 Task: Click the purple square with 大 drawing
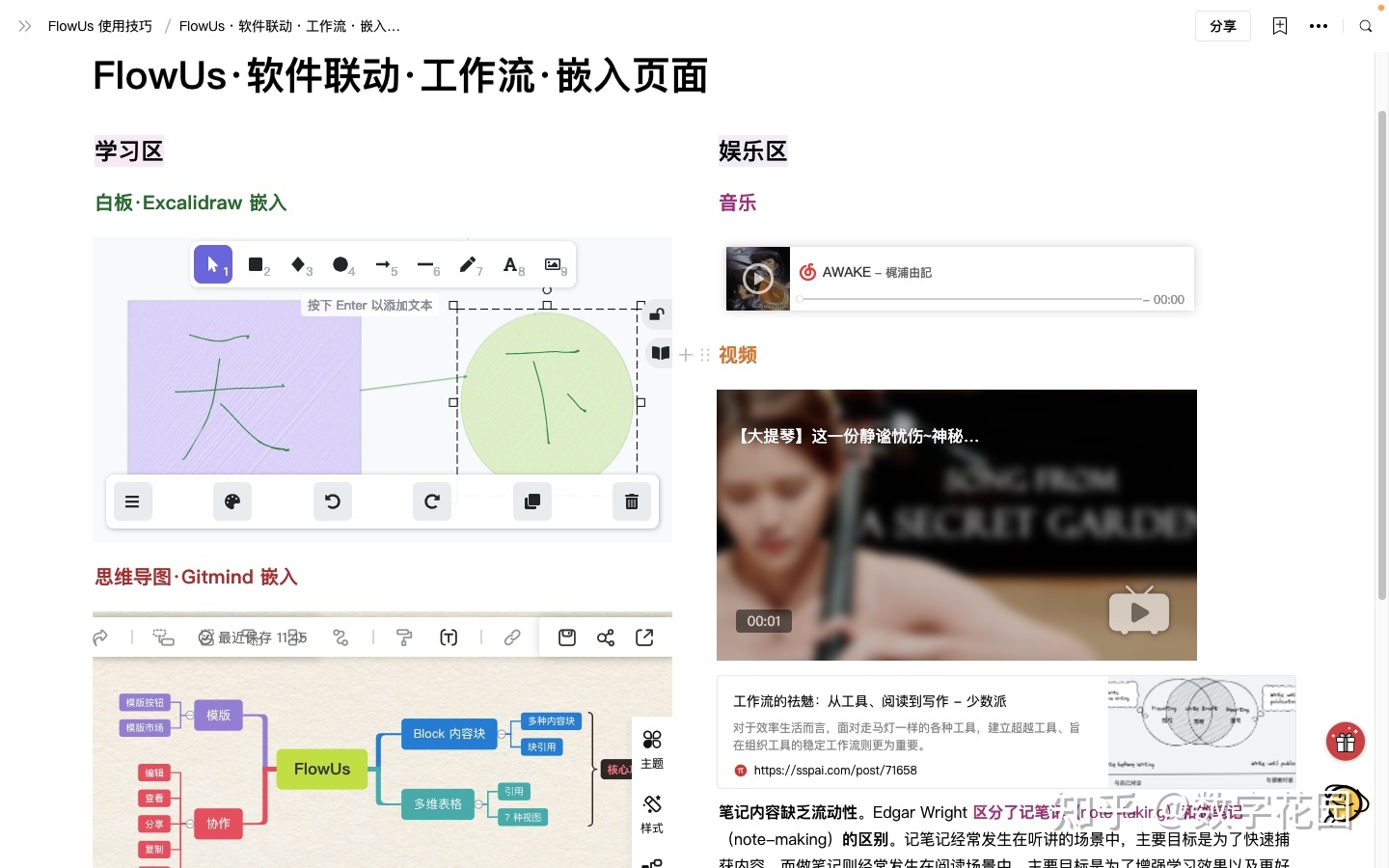pos(244,387)
